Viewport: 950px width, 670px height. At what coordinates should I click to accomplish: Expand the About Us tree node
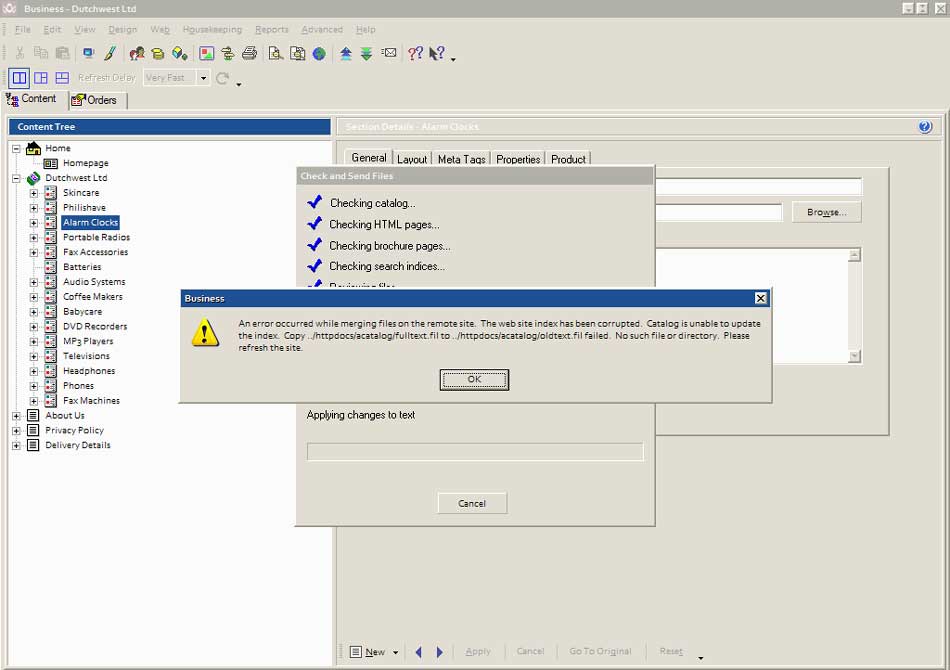16,416
